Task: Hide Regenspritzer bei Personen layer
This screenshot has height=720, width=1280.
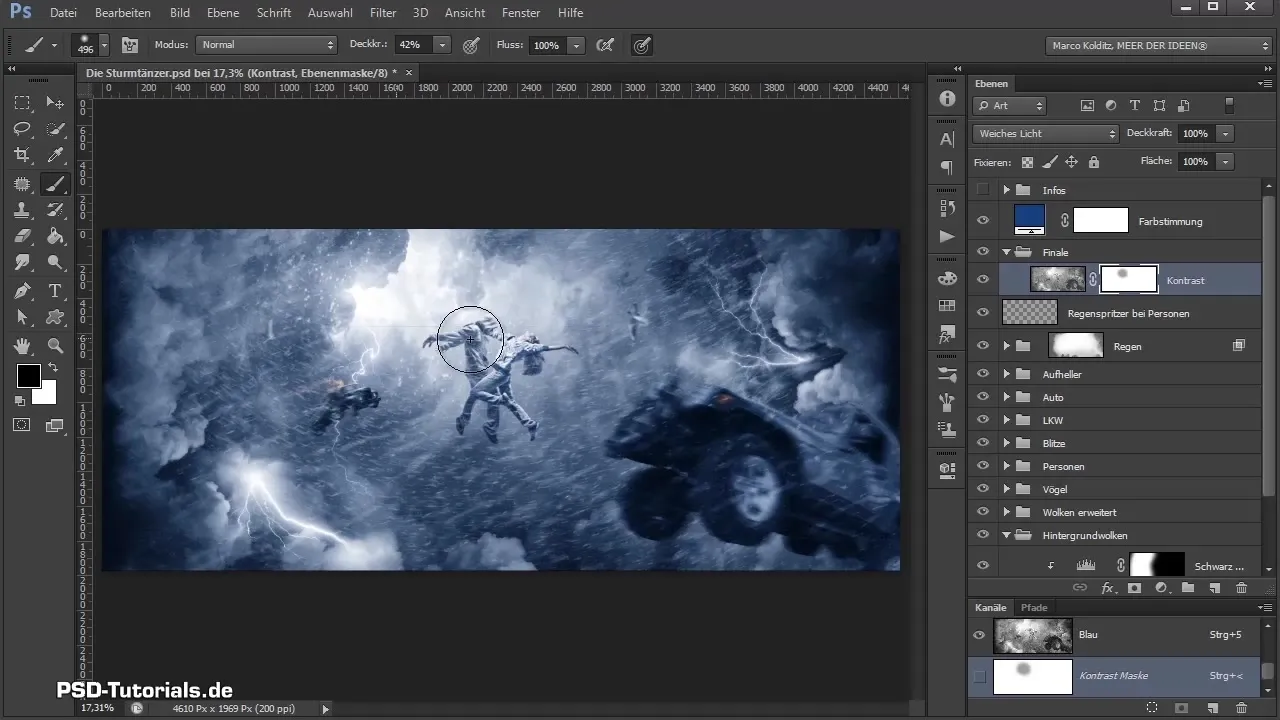Action: (982, 313)
